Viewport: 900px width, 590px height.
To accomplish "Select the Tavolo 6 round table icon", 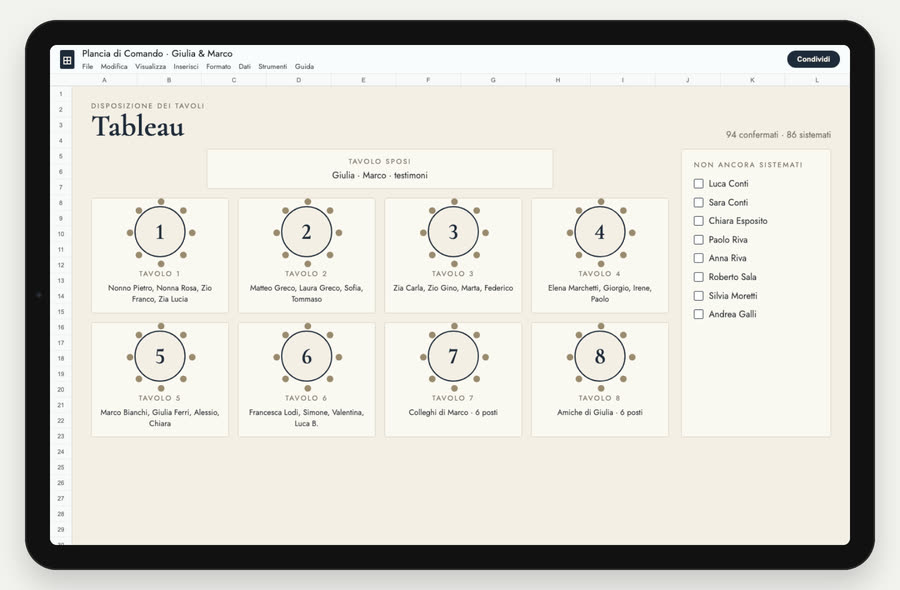I will (307, 356).
